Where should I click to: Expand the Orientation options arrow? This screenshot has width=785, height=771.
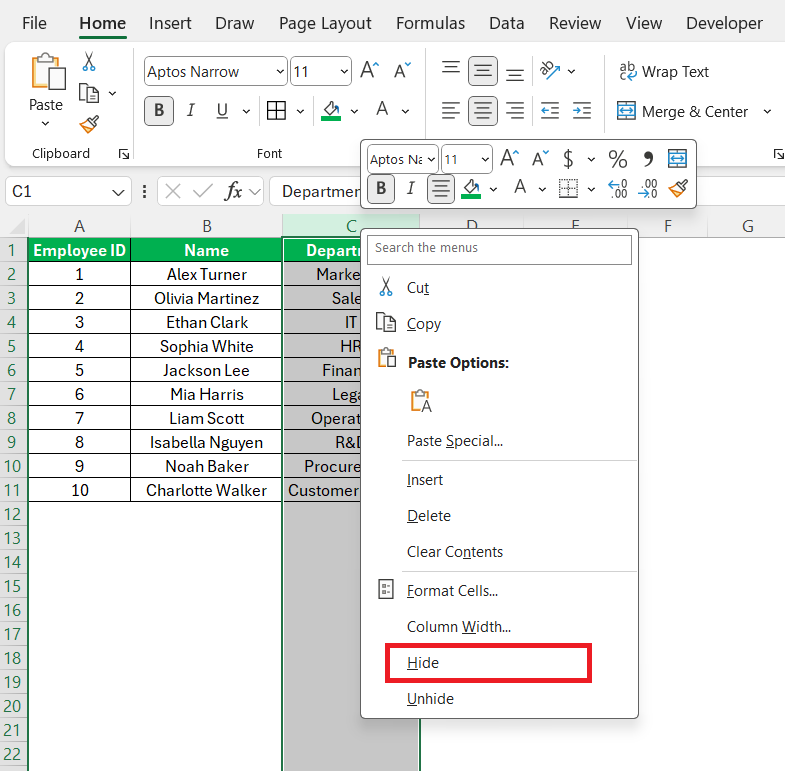pos(571,71)
